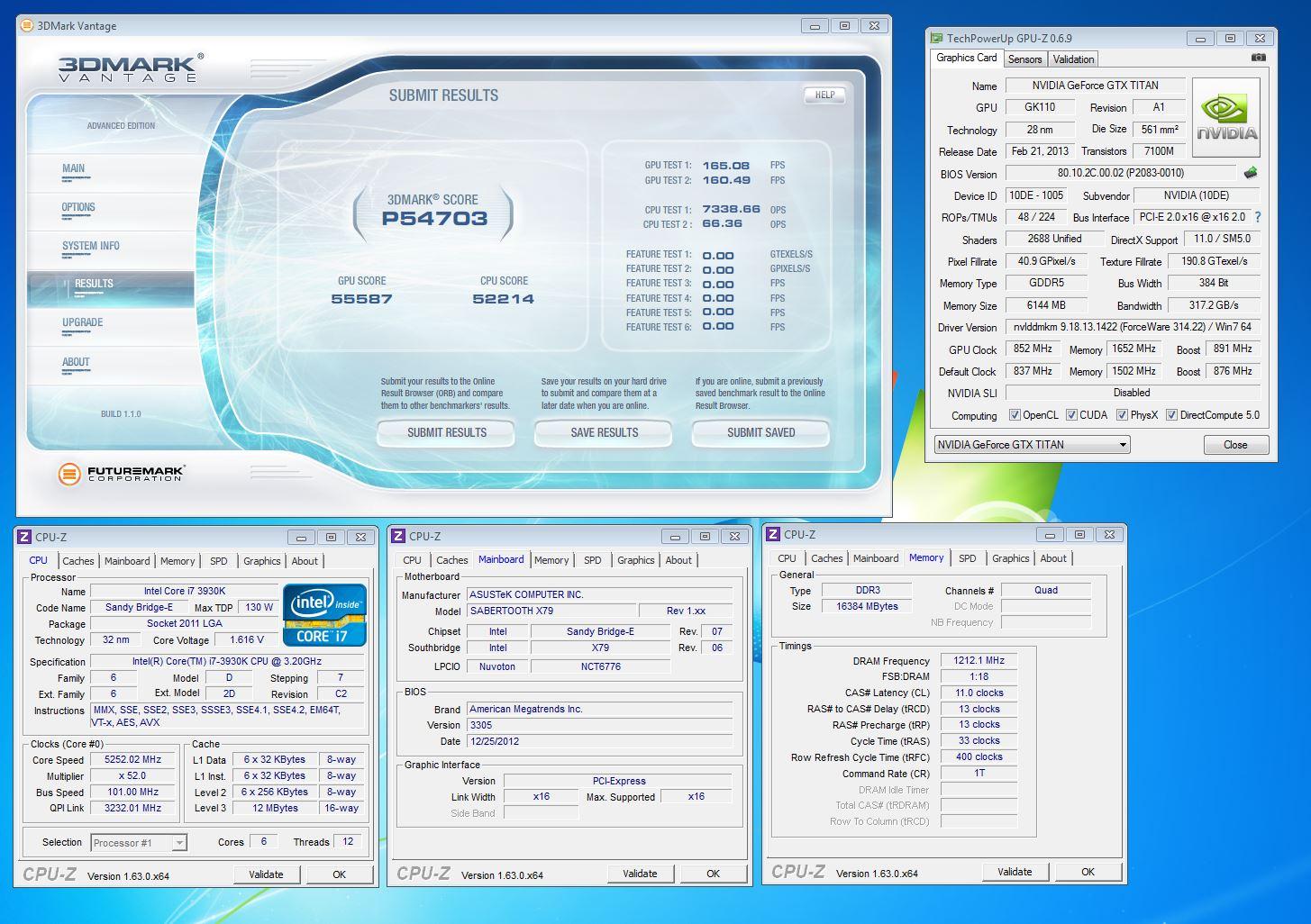Image resolution: width=1311 pixels, height=924 pixels.
Task: Toggle OpenCL checkbox in GPU-Z
Action: pyautogui.click(x=1015, y=415)
